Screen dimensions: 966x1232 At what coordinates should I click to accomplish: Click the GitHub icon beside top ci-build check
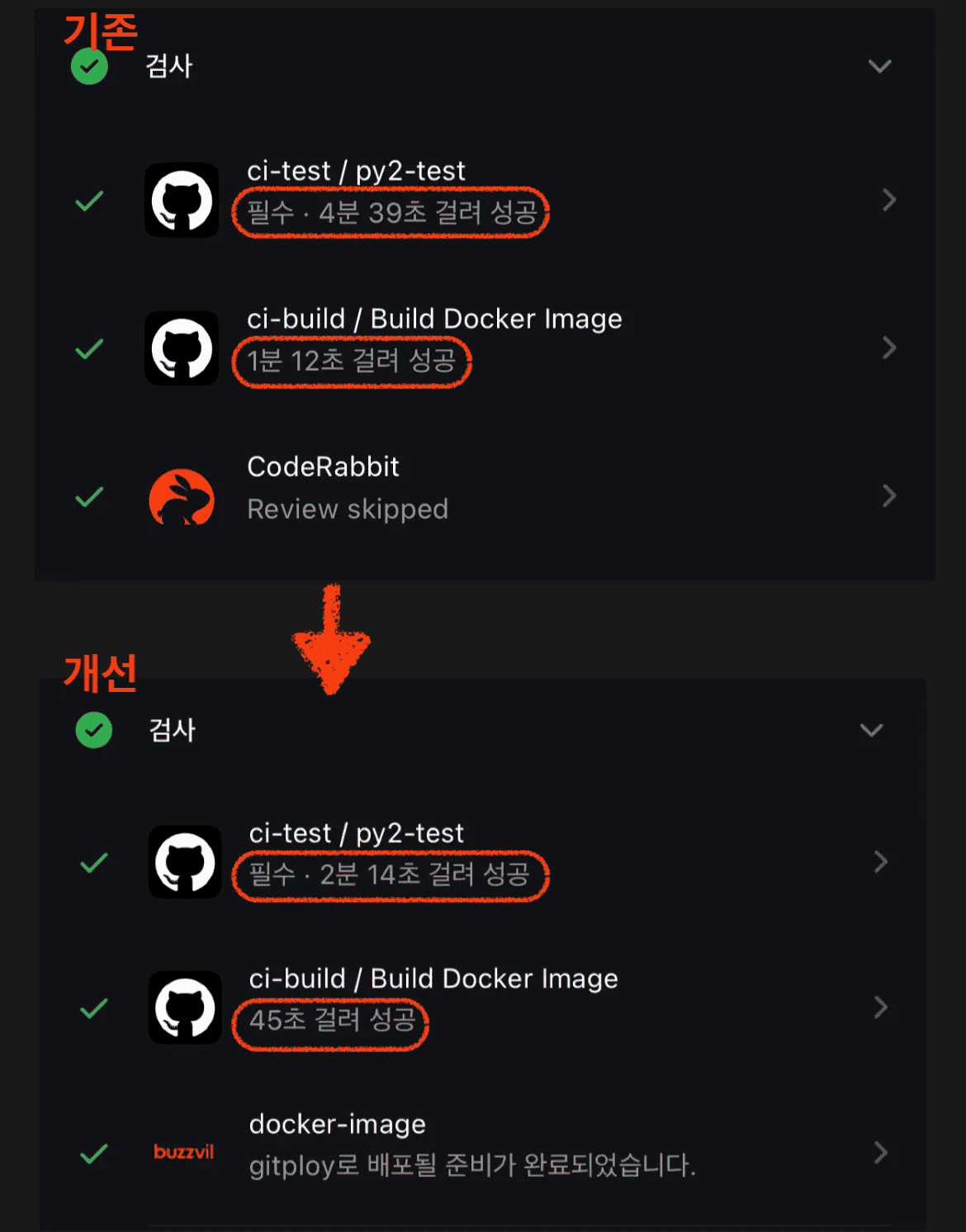point(182,348)
